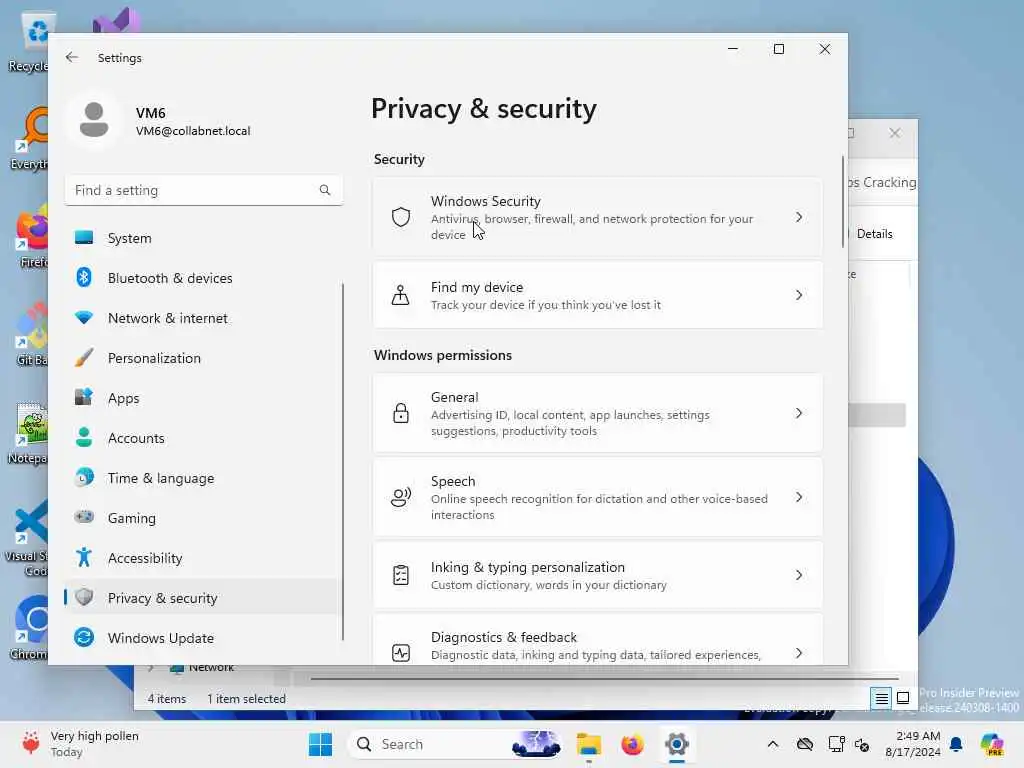Open Personalization category
Screen dimensions: 1024x768
[203, 358]
